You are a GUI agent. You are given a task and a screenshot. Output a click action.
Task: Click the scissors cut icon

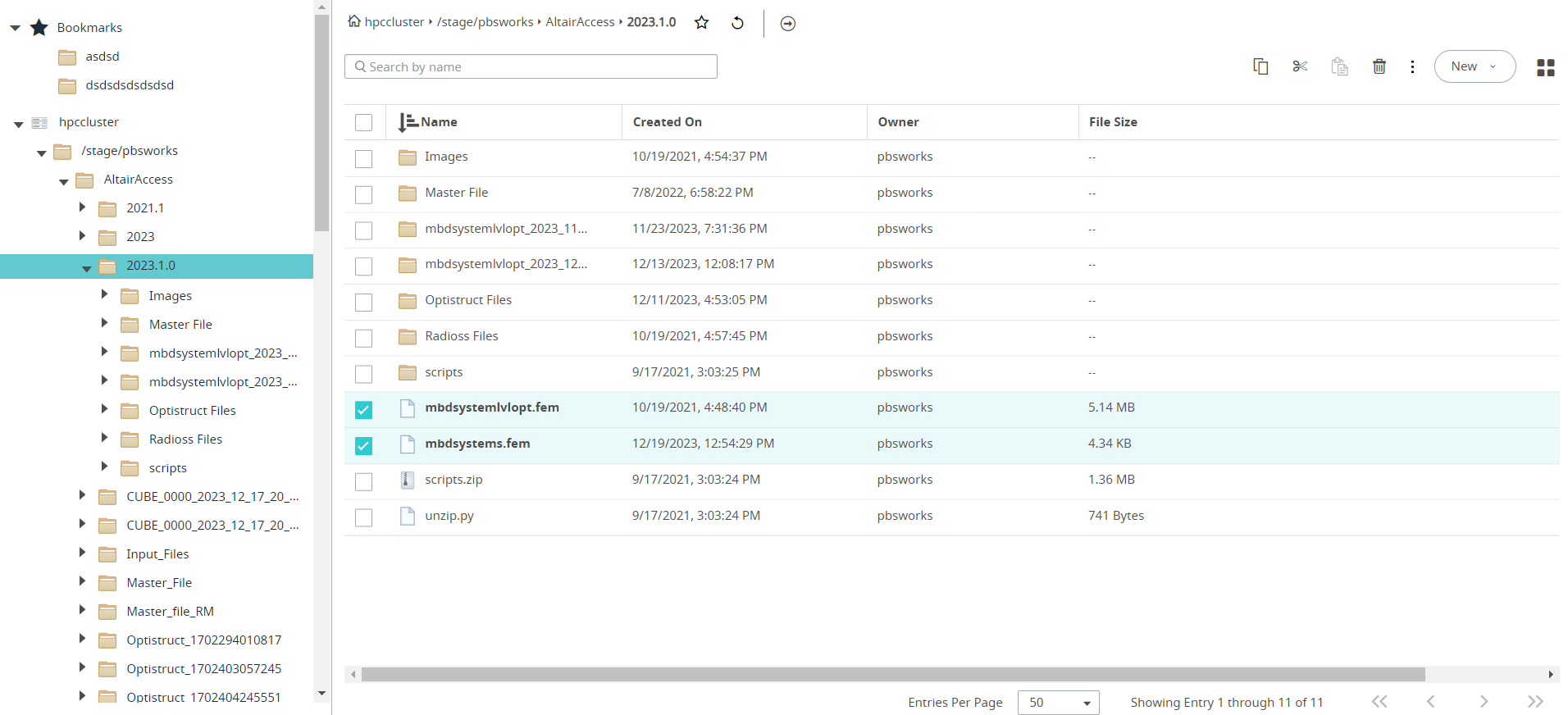1300,66
